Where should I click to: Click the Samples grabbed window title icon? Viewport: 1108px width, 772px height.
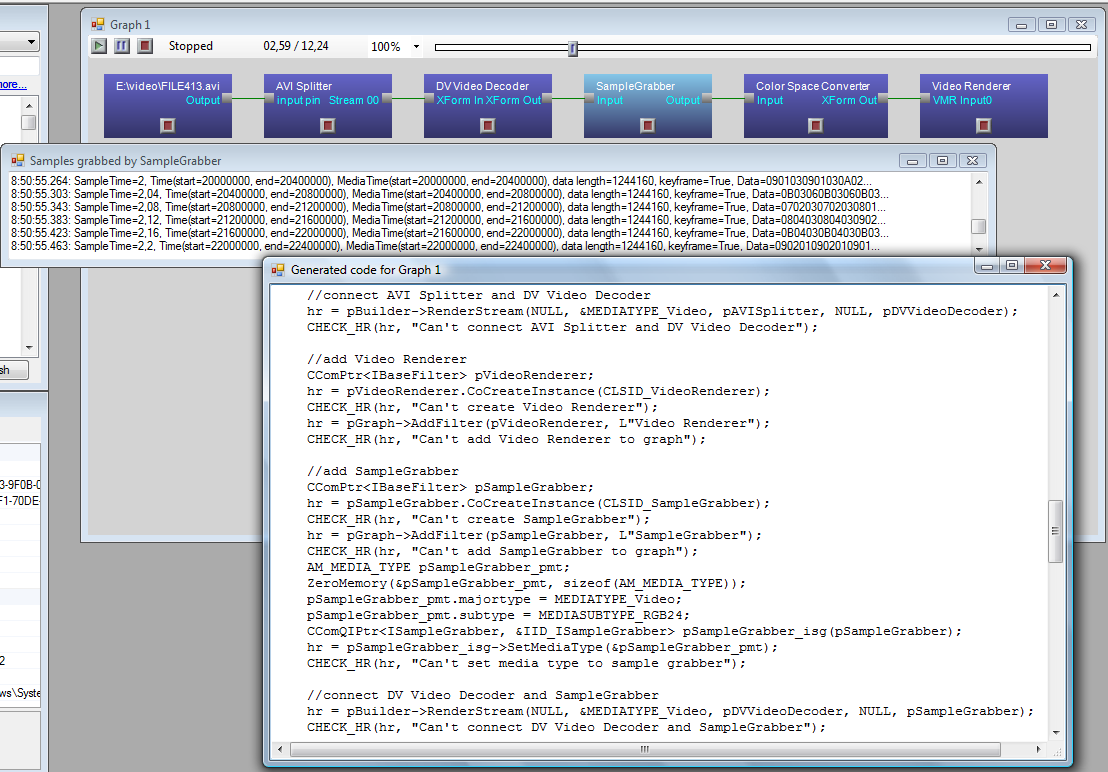point(18,161)
